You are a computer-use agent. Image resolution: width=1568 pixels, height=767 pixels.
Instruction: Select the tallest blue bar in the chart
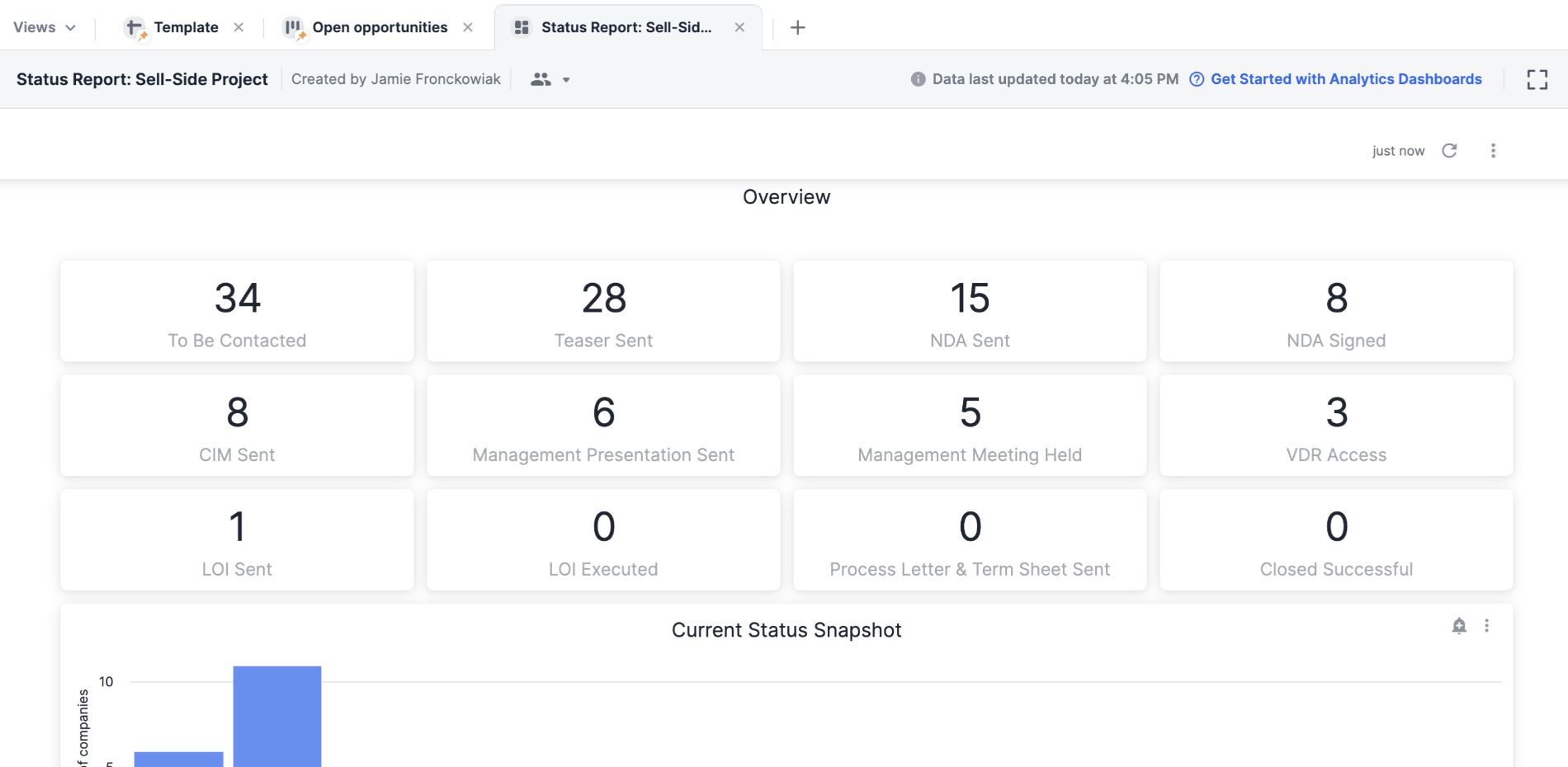[278, 716]
